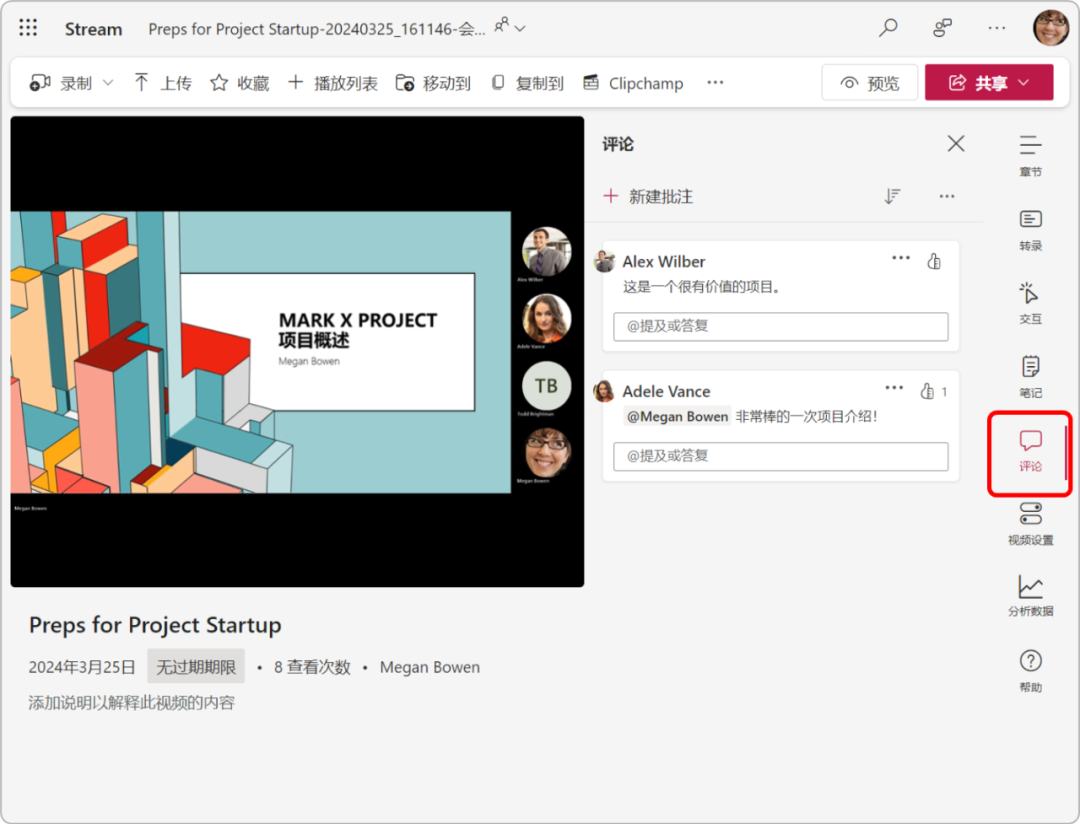Toggle like on Adele Vance's comment
The width and height of the screenshot is (1080, 824).
click(927, 391)
